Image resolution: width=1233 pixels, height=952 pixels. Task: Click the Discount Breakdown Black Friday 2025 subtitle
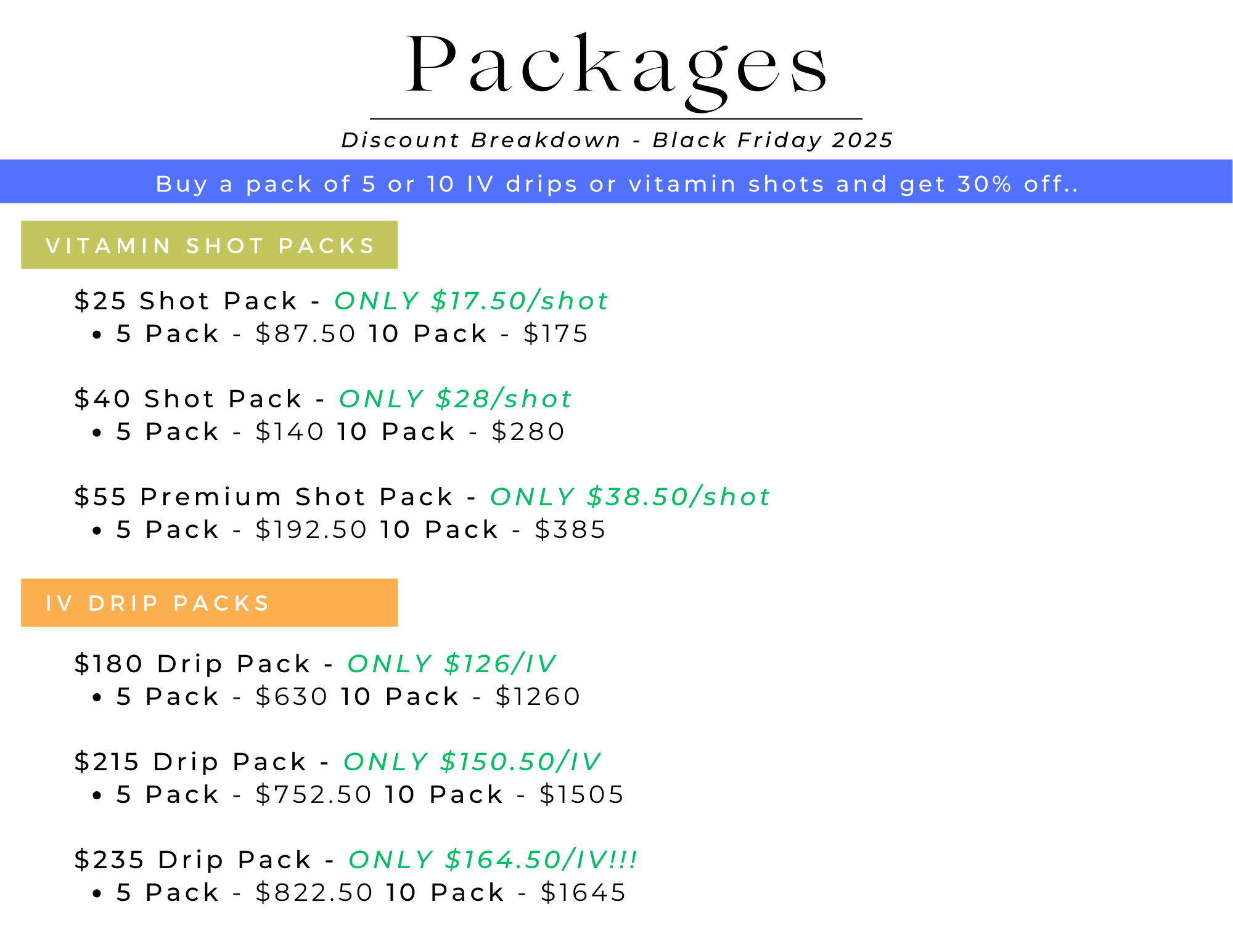coord(616,140)
